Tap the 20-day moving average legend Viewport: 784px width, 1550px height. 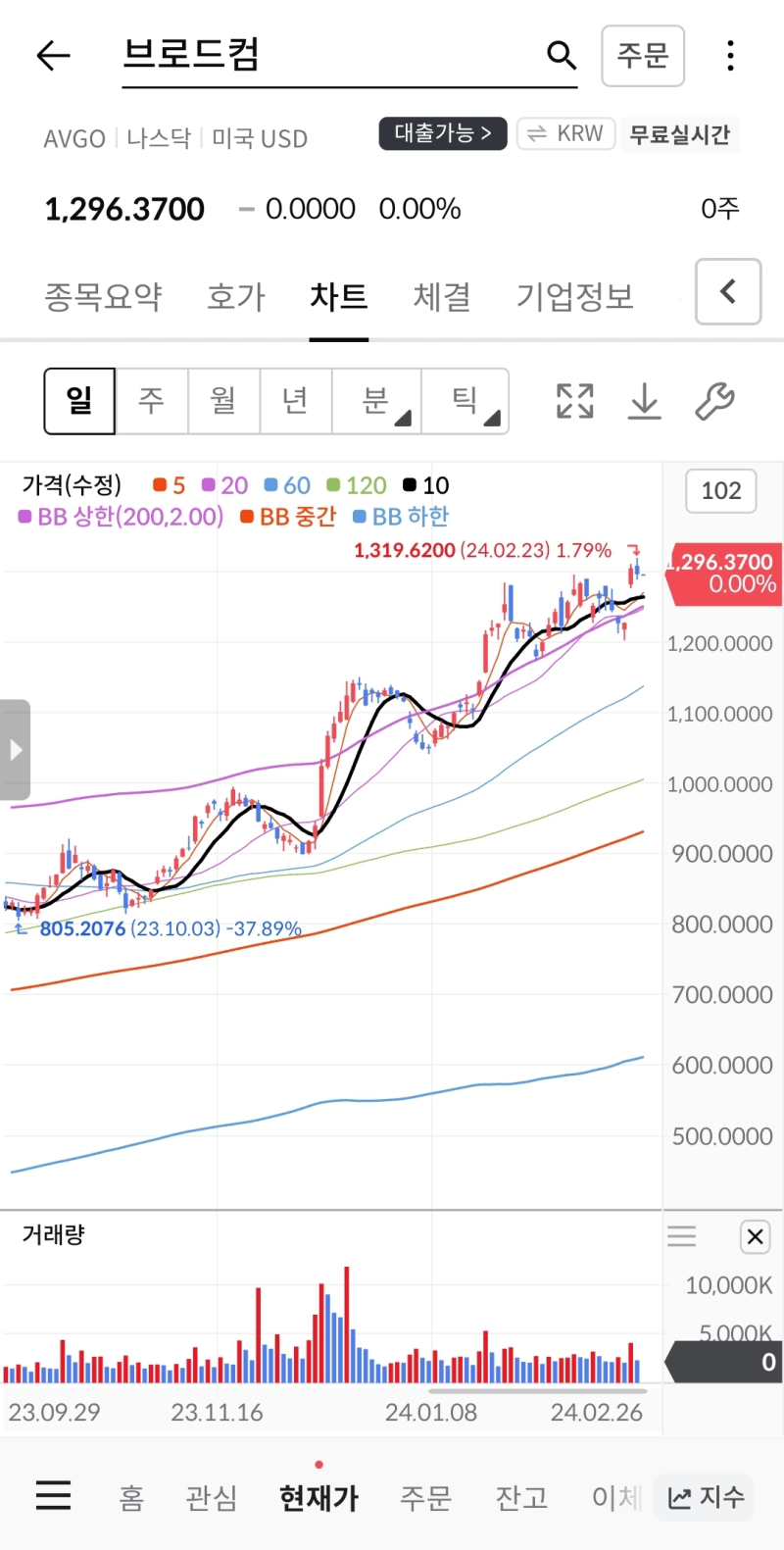pos(225,485)
